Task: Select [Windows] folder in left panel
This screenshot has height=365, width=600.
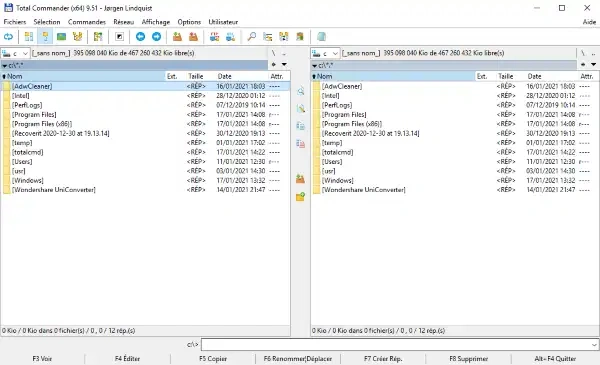Action: coord(145,180)
